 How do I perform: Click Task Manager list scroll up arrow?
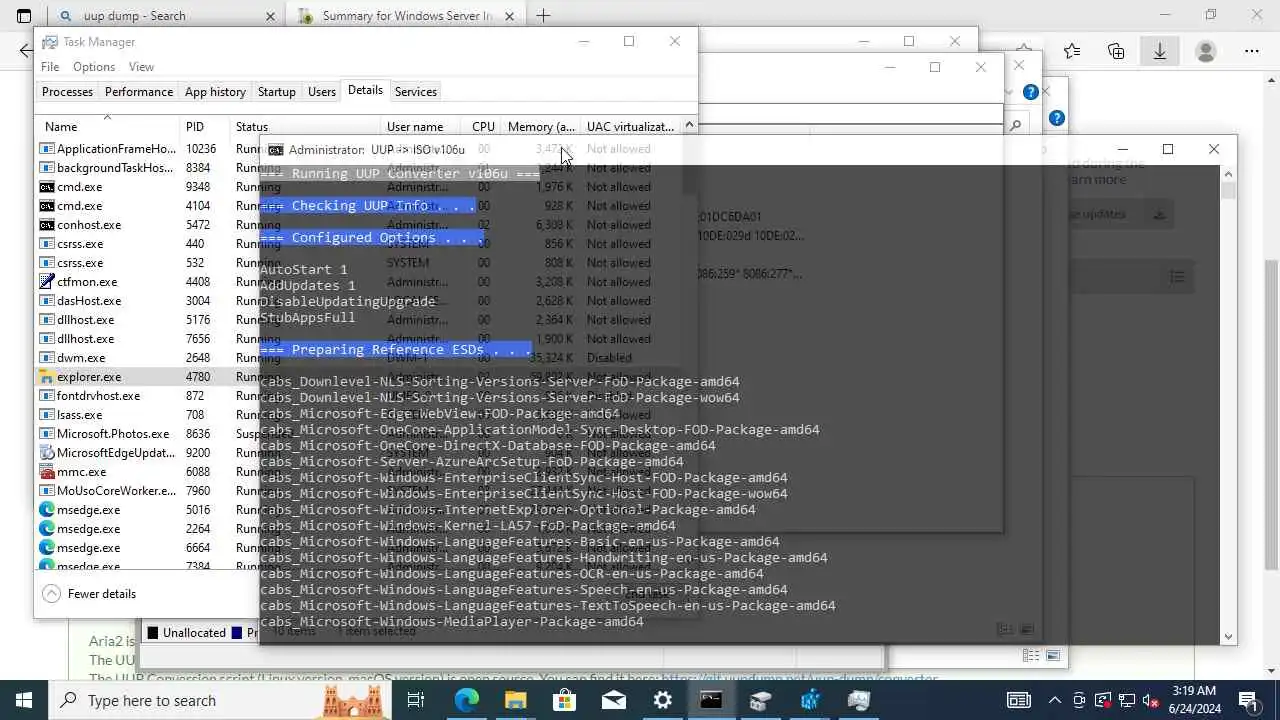tap(689, 126)
